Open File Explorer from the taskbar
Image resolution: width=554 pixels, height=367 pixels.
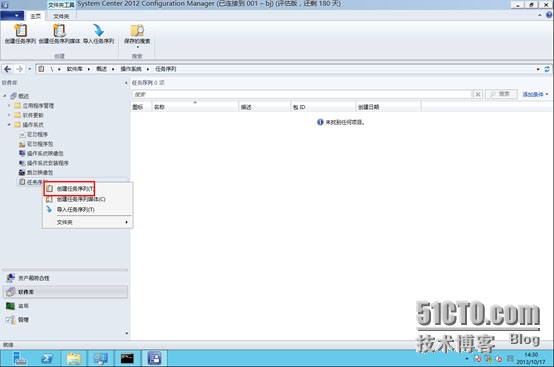[x=73, y=359]
